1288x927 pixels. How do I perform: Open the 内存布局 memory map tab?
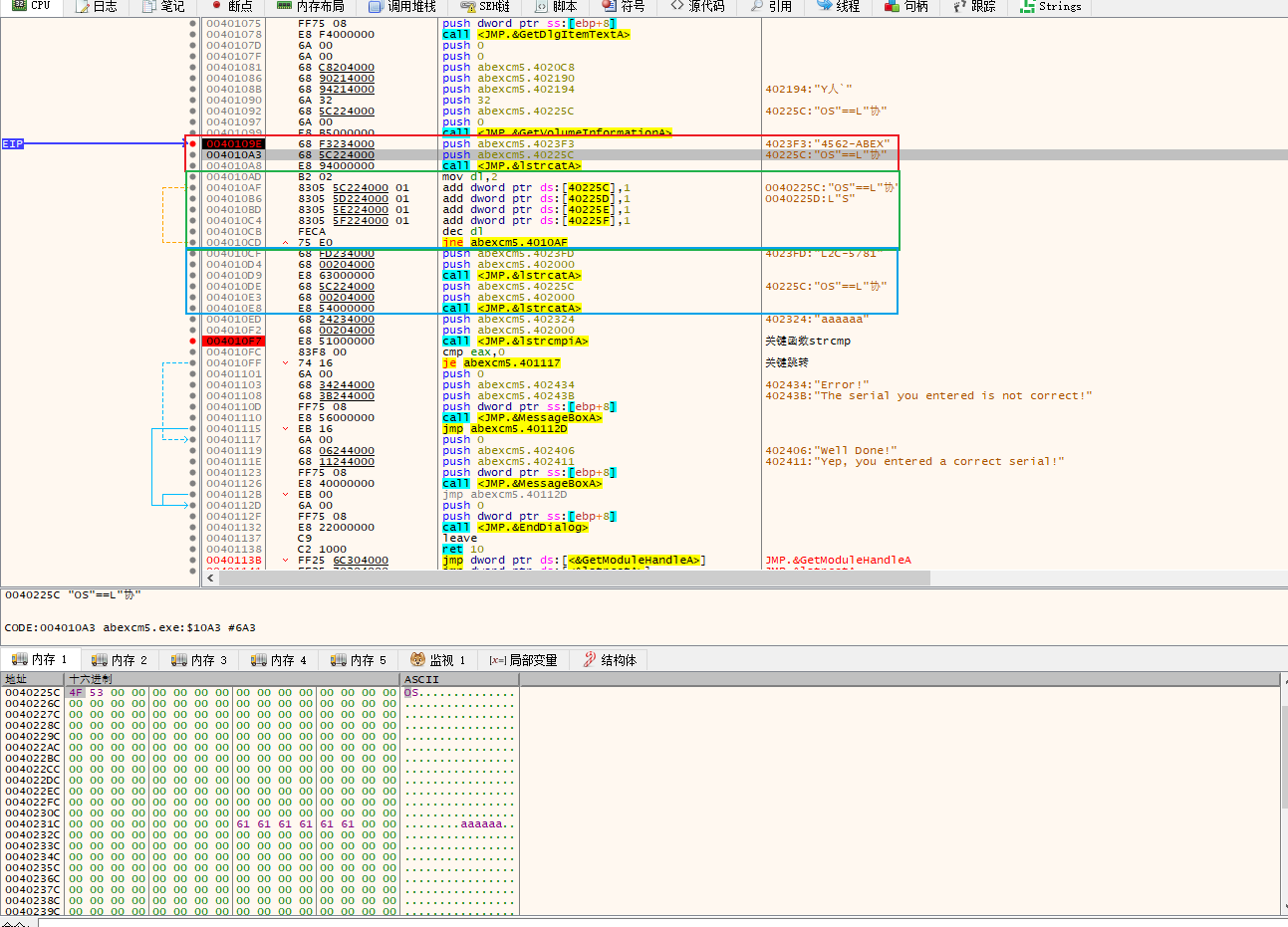tap(312, 6)
